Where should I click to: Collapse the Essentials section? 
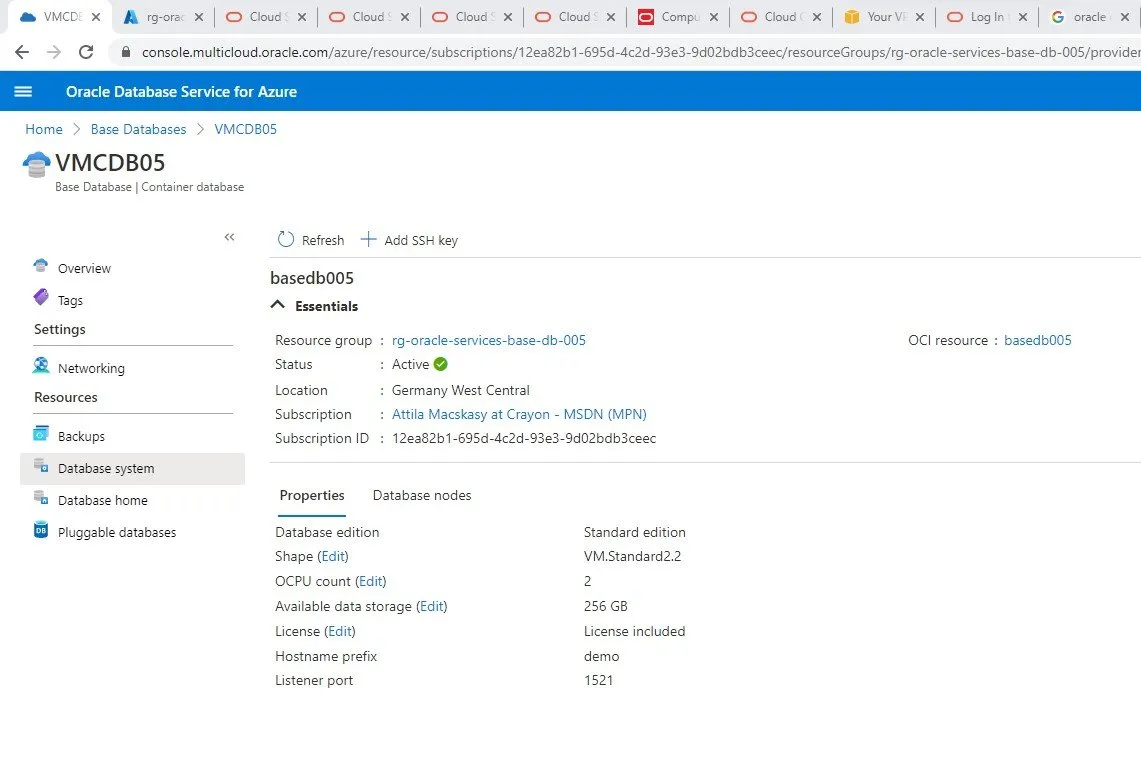click(277, 305)
